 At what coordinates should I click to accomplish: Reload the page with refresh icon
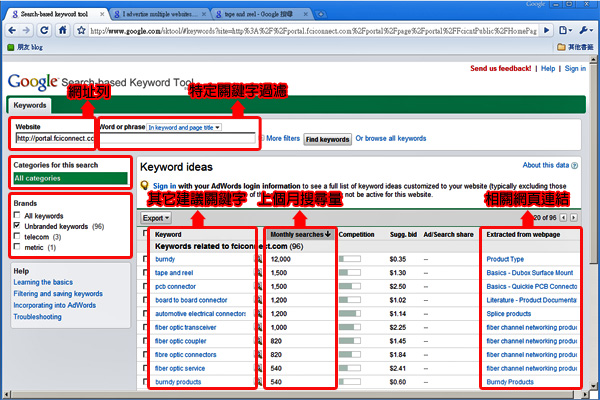coord(44,30)
